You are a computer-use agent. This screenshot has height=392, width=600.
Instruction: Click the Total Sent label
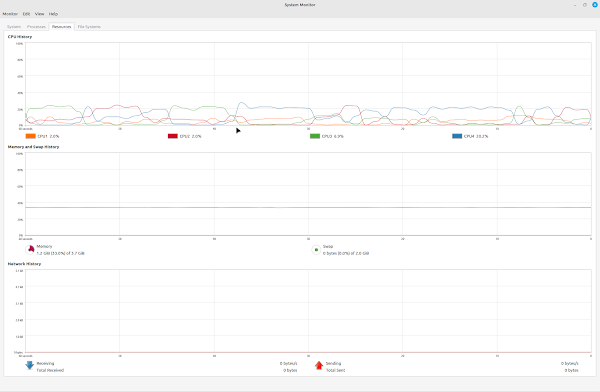pos(336,371)
